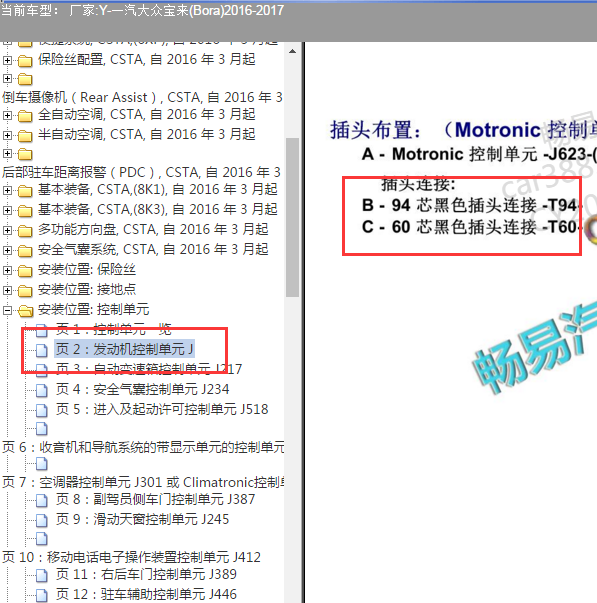Expand 安装位置: 接地点 folder
The height and width of the screenshot is (603, 597).
pyautogui.click(x=7, y=290)
